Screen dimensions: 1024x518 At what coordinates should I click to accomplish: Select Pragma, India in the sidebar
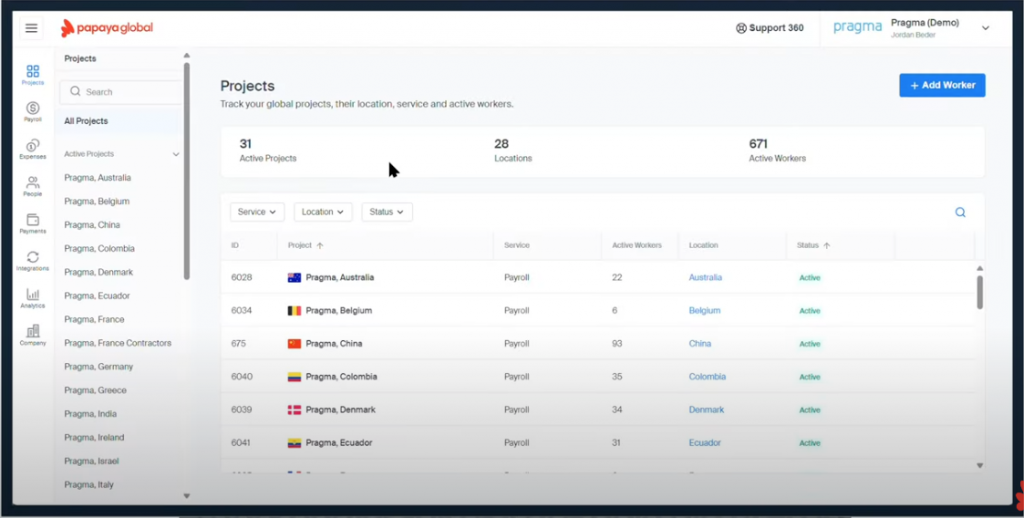91,413
